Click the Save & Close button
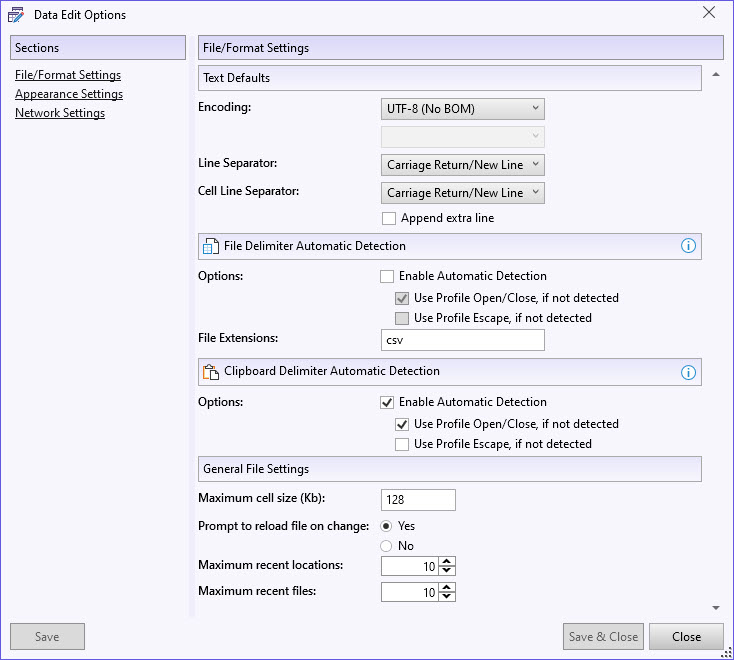Viewport: 734px width, 660px height. pyautogui.click(x=603, y=637)
